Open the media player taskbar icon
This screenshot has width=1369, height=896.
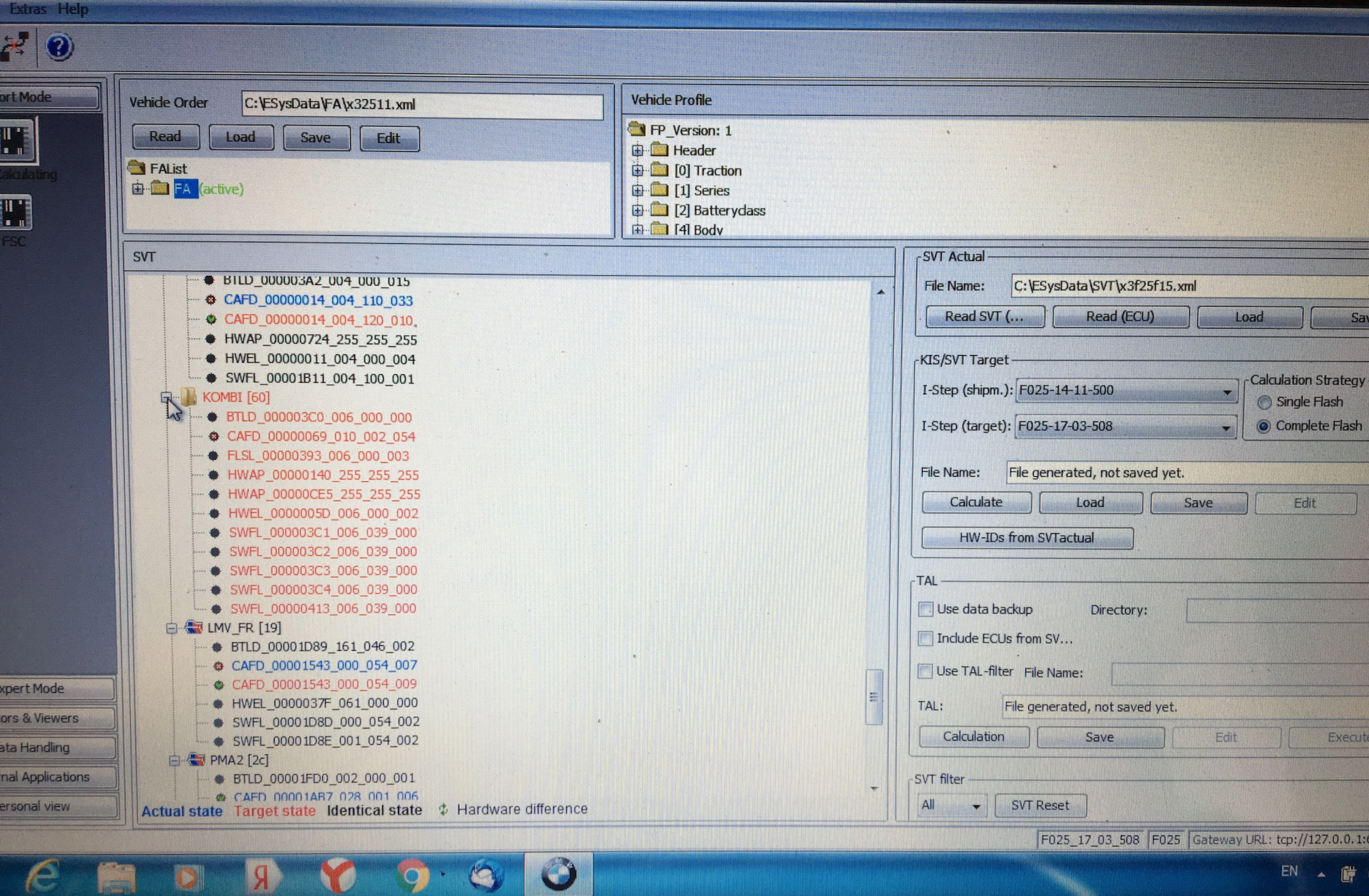pos(189,877)
